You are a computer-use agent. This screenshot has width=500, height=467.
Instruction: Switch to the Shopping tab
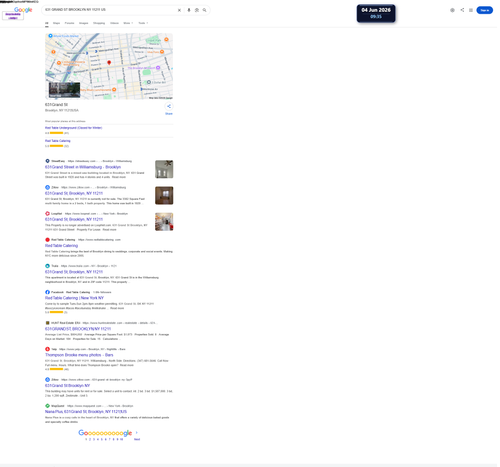[x=99, y=23]
